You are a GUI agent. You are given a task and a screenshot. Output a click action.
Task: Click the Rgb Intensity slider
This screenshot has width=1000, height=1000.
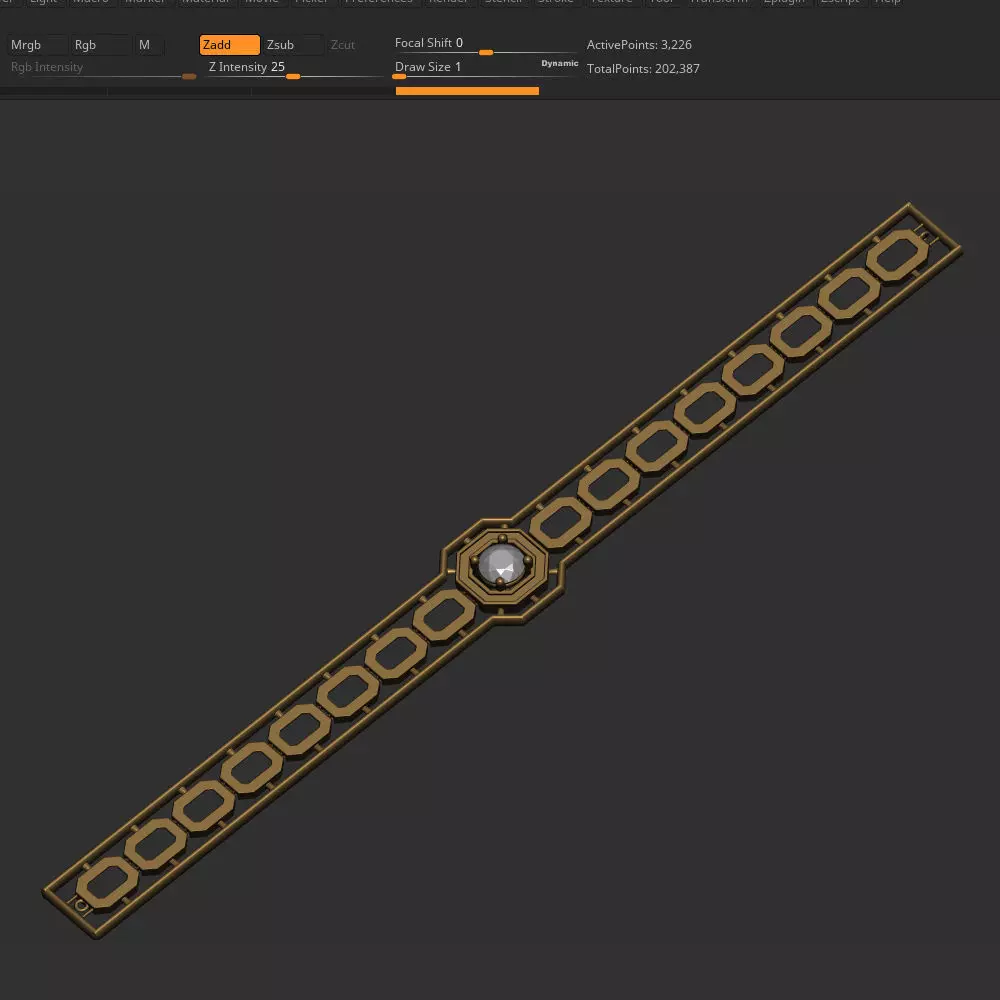click(103, 68)
